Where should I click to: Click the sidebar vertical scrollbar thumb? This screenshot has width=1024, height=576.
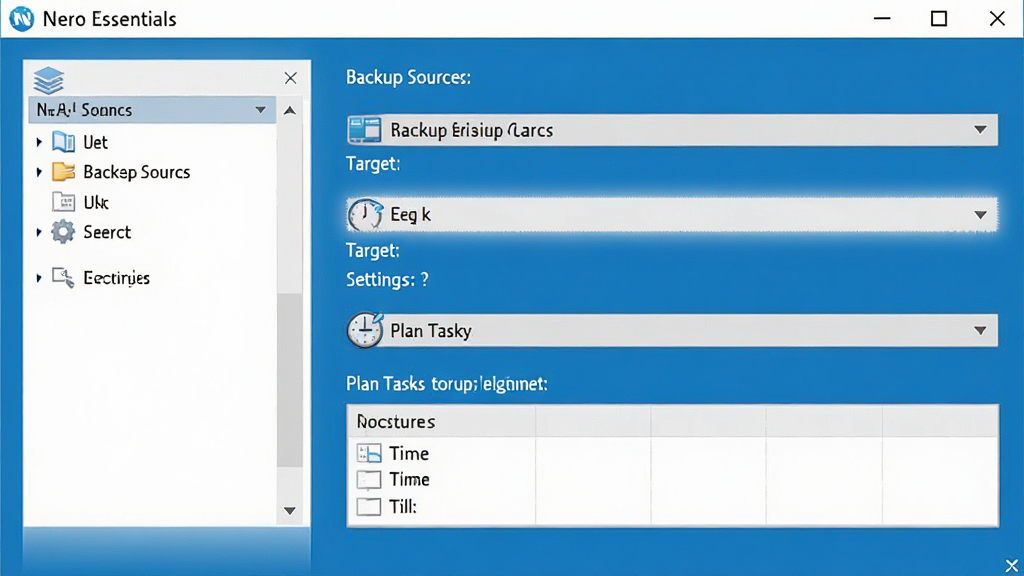(x=289, y=380)
